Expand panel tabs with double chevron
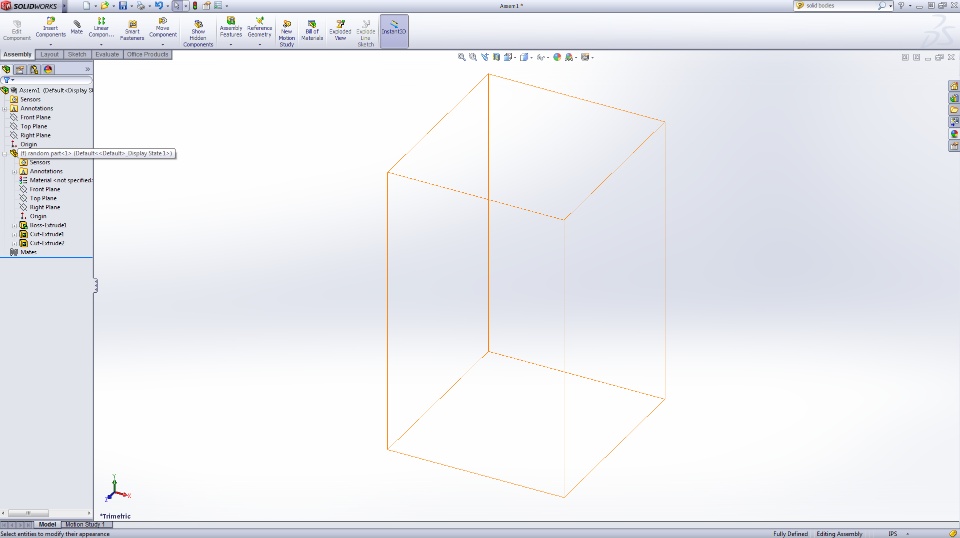Image resolution: width=960 pixels, height=538 pixels. [x=88, y=69]
